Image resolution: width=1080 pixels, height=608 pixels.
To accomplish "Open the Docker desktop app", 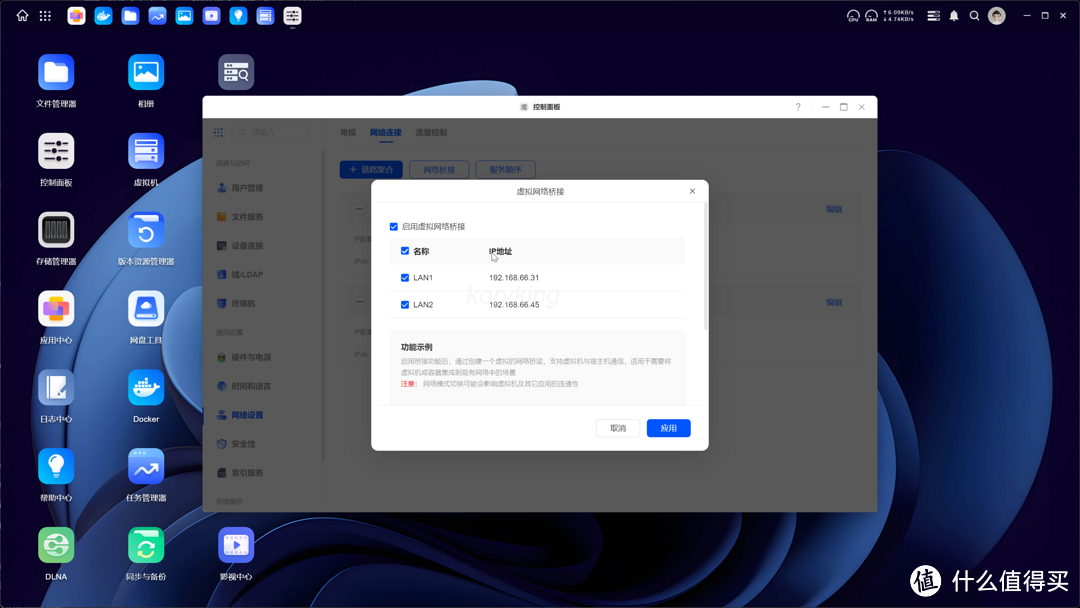I will [146, 388].
